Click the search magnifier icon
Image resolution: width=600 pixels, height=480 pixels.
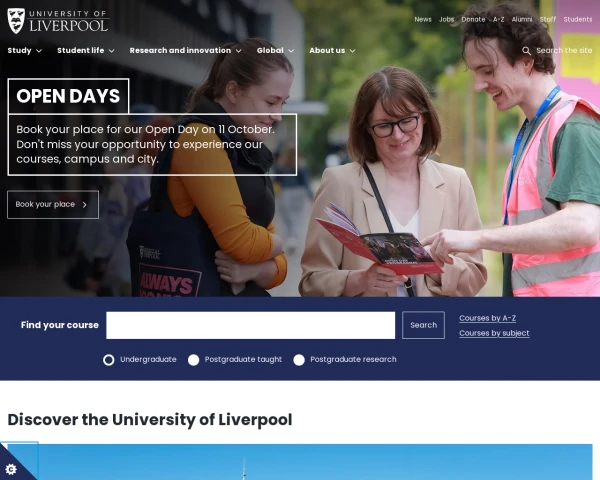pos(527,51)
